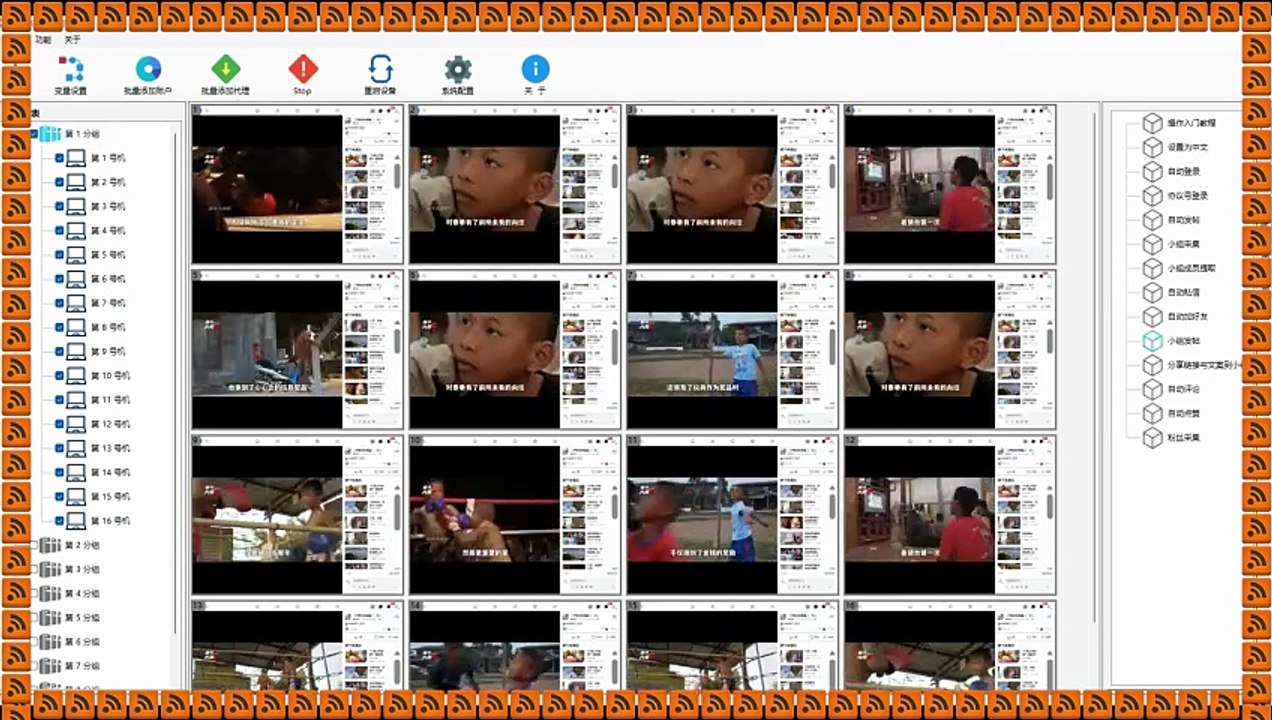Open device screen thumbnail number 4
Image resolution: width=1272 pixels, height=720 pixels.
(x=950, y=184)
